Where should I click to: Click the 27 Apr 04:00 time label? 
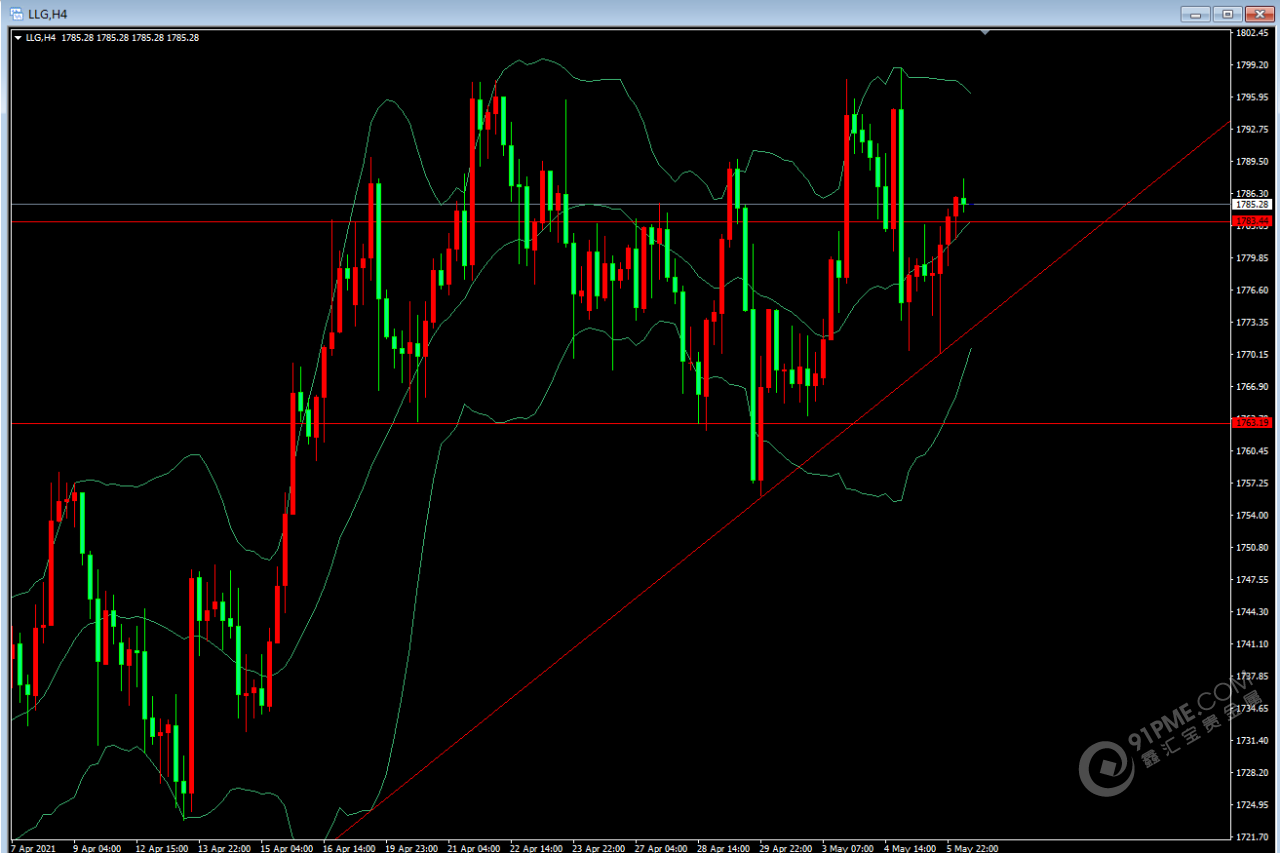coord(662,848)
